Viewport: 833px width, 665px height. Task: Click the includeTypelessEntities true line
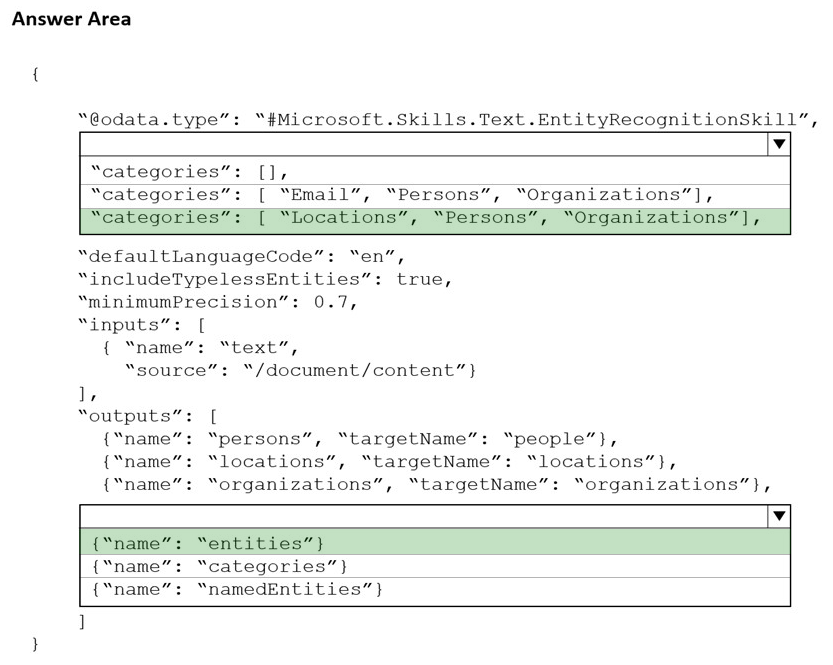tap(265, 279)
